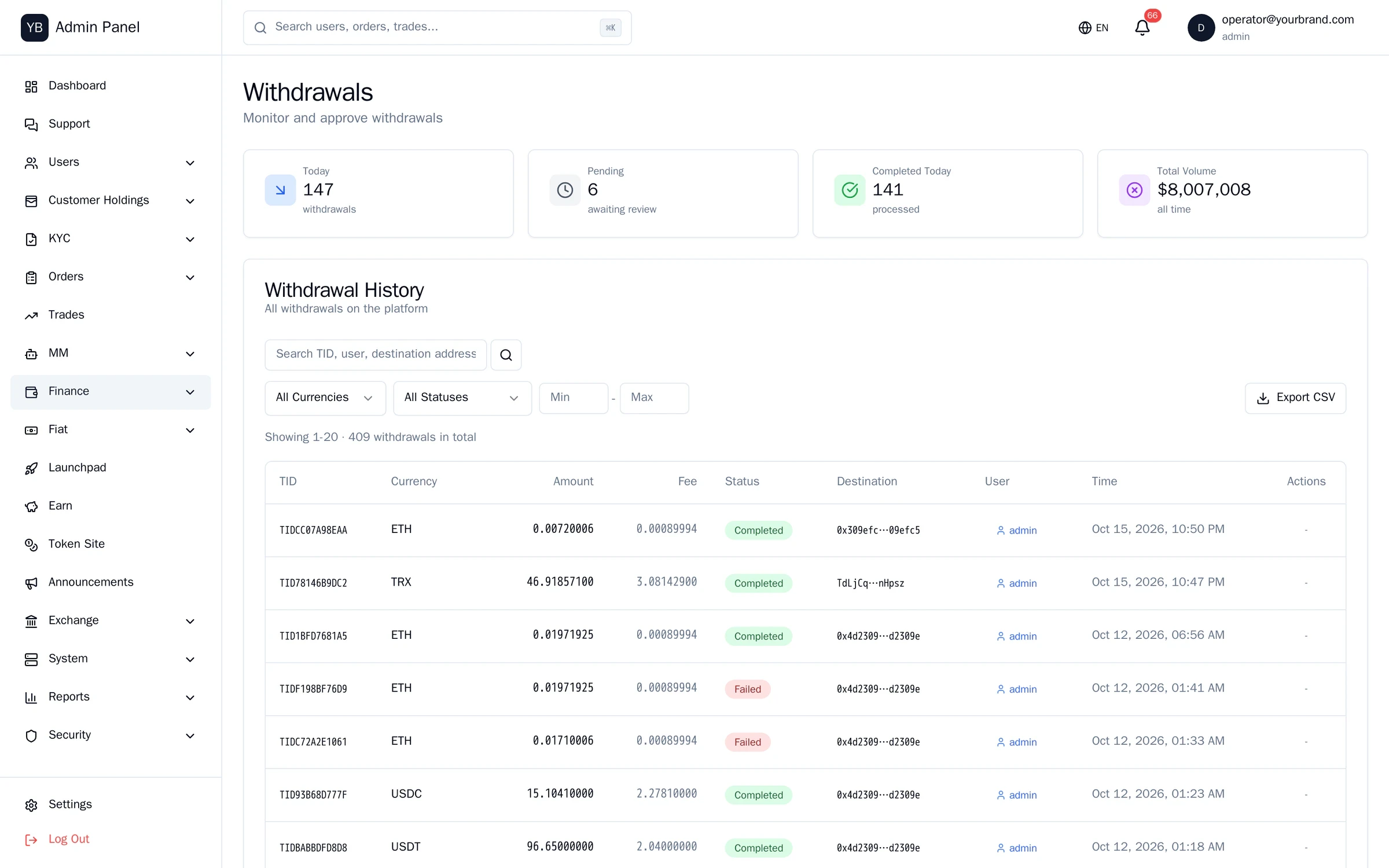
Task: Expand the Users sidebar chevron
Action: pyautogui.click(x=190, y=163)
